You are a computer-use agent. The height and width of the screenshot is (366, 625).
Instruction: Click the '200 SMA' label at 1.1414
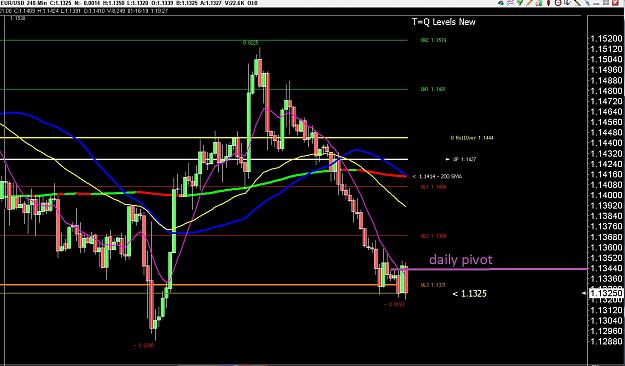(x=437, y=176)
